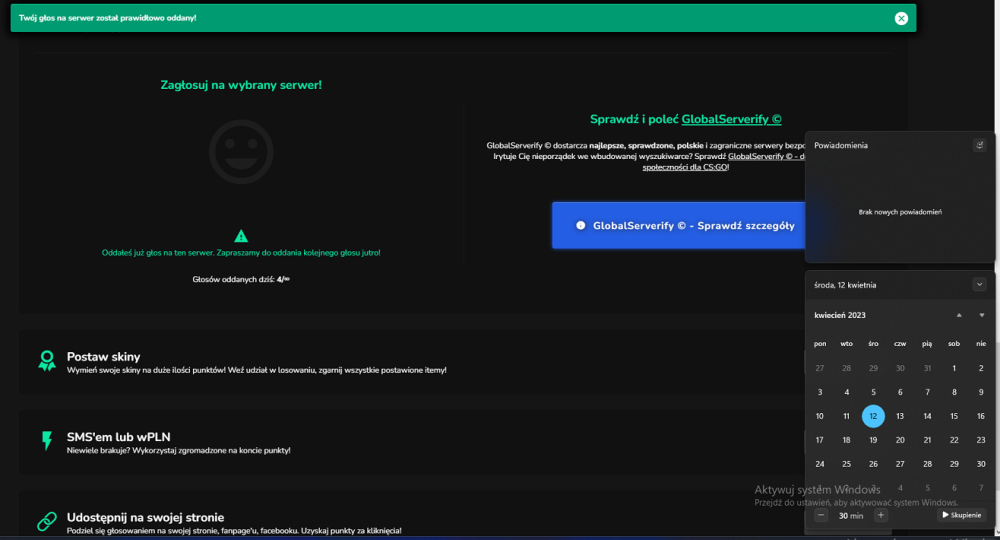Screen dimensions: 1000x540
Task: Collapse calendar with chevron next to środa, 12 kwietnia
Action: [980, 284]
